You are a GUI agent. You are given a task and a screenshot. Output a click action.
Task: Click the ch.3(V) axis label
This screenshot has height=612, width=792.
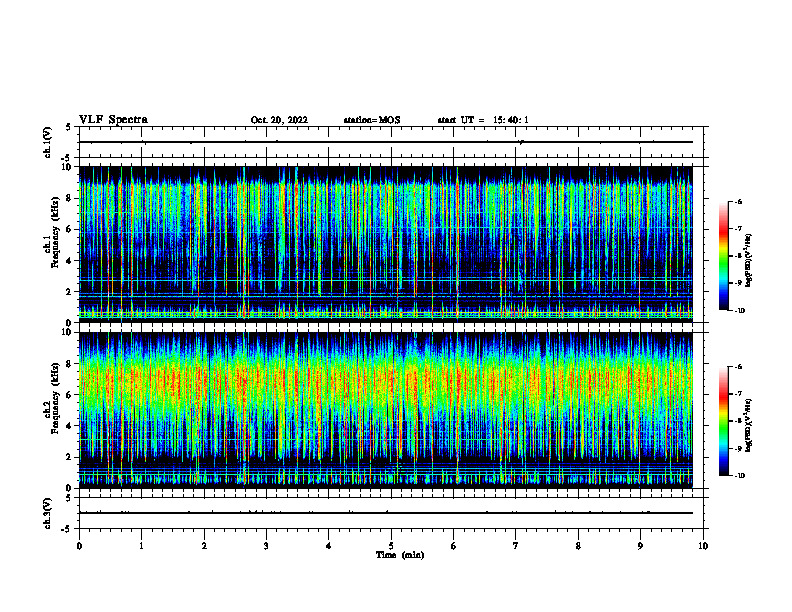[47, 513]
